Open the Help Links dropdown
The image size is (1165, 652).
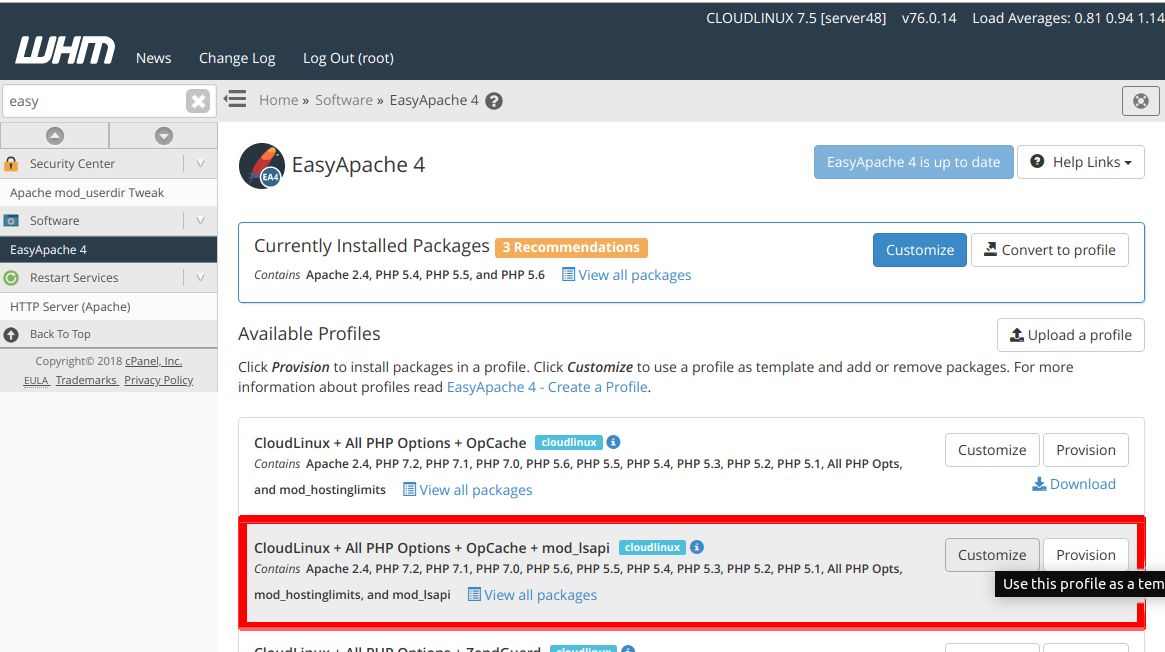point(1081,162)
